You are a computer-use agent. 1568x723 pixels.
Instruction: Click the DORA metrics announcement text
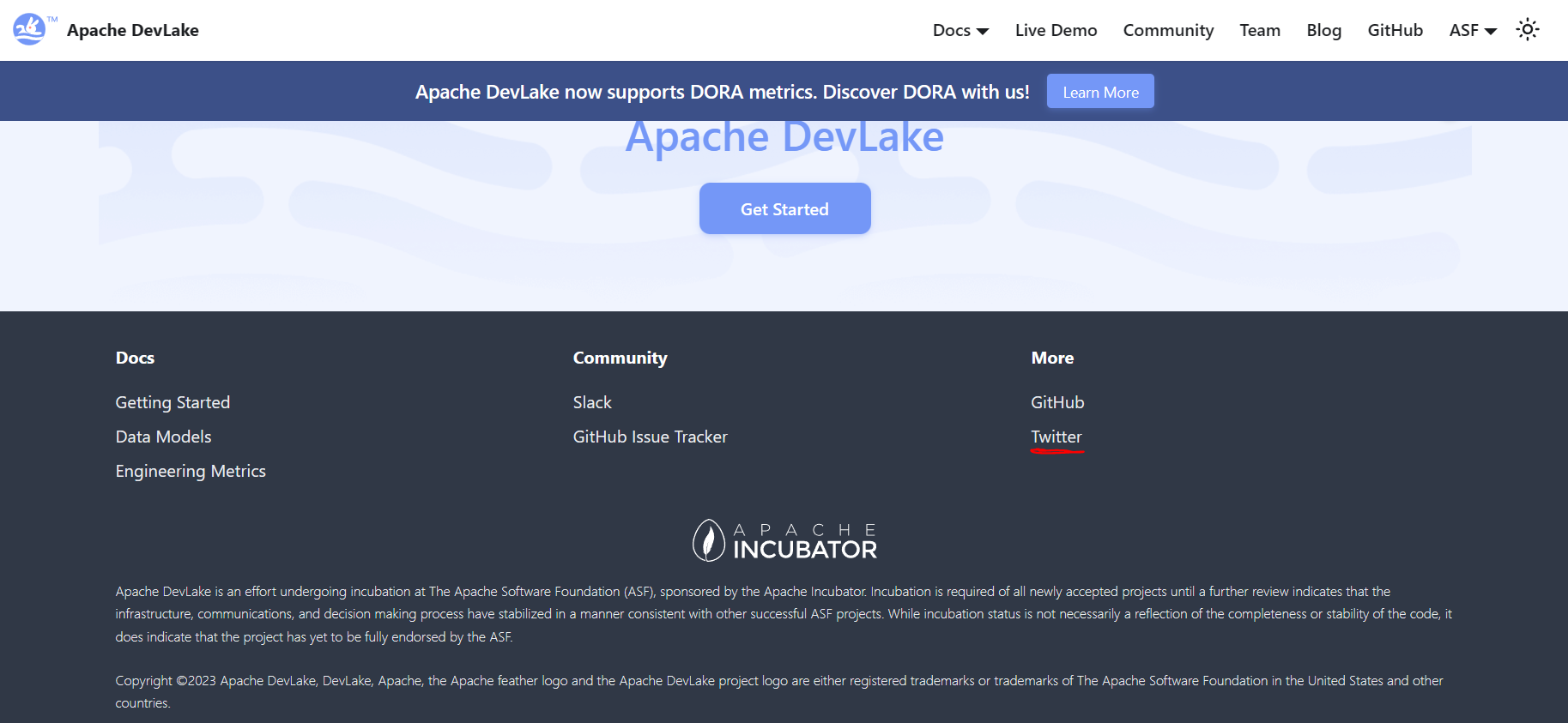click(x=722, y=92)
